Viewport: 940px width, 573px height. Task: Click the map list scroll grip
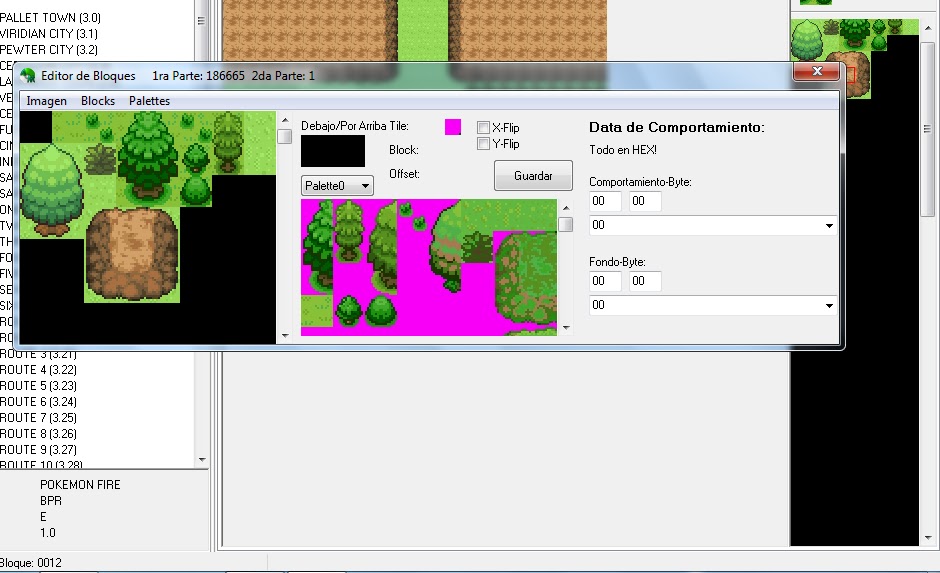(201, 20)
